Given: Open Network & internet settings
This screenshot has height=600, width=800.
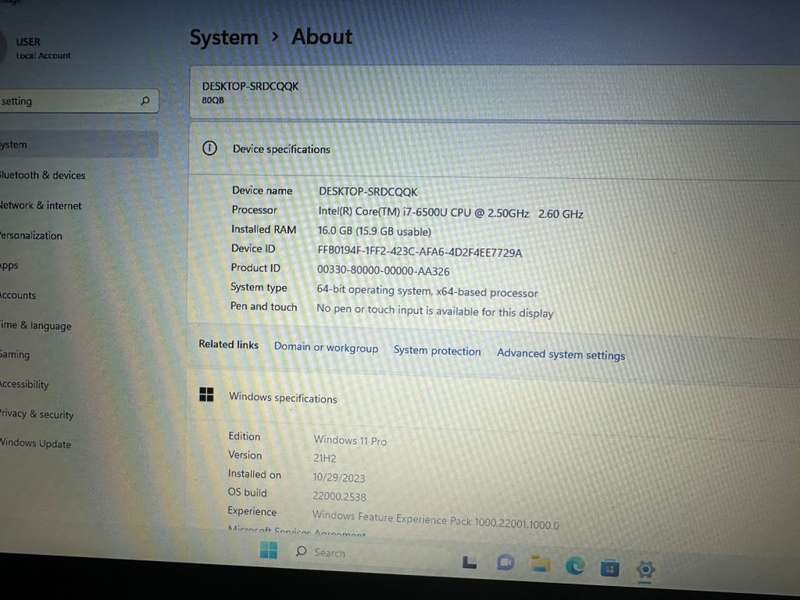Looking at the screenshot, I should point(40,205).
